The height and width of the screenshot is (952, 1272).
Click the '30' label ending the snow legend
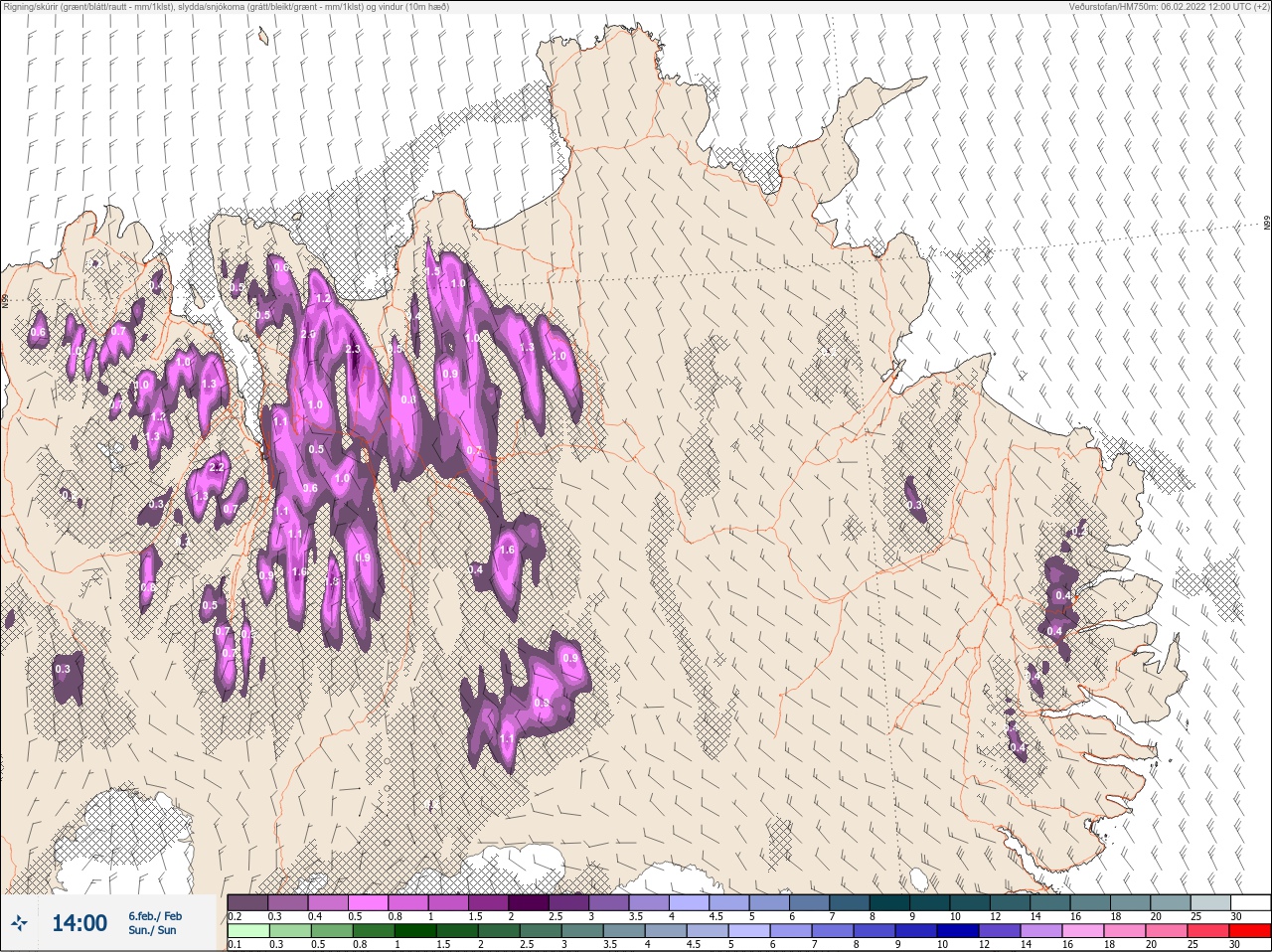click(1235, 916)
